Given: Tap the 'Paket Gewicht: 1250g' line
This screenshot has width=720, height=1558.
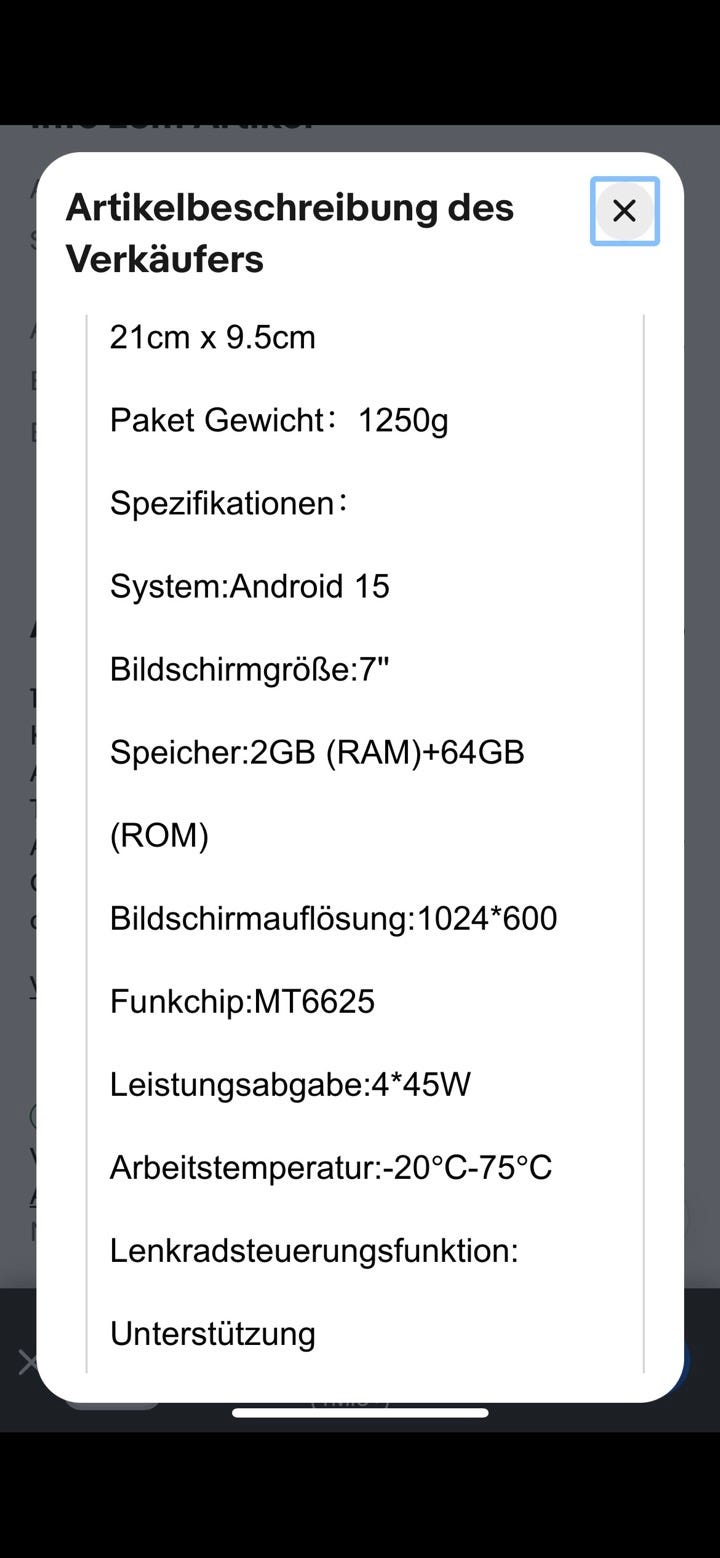Looking at the screenshot, I should (279, 420).
